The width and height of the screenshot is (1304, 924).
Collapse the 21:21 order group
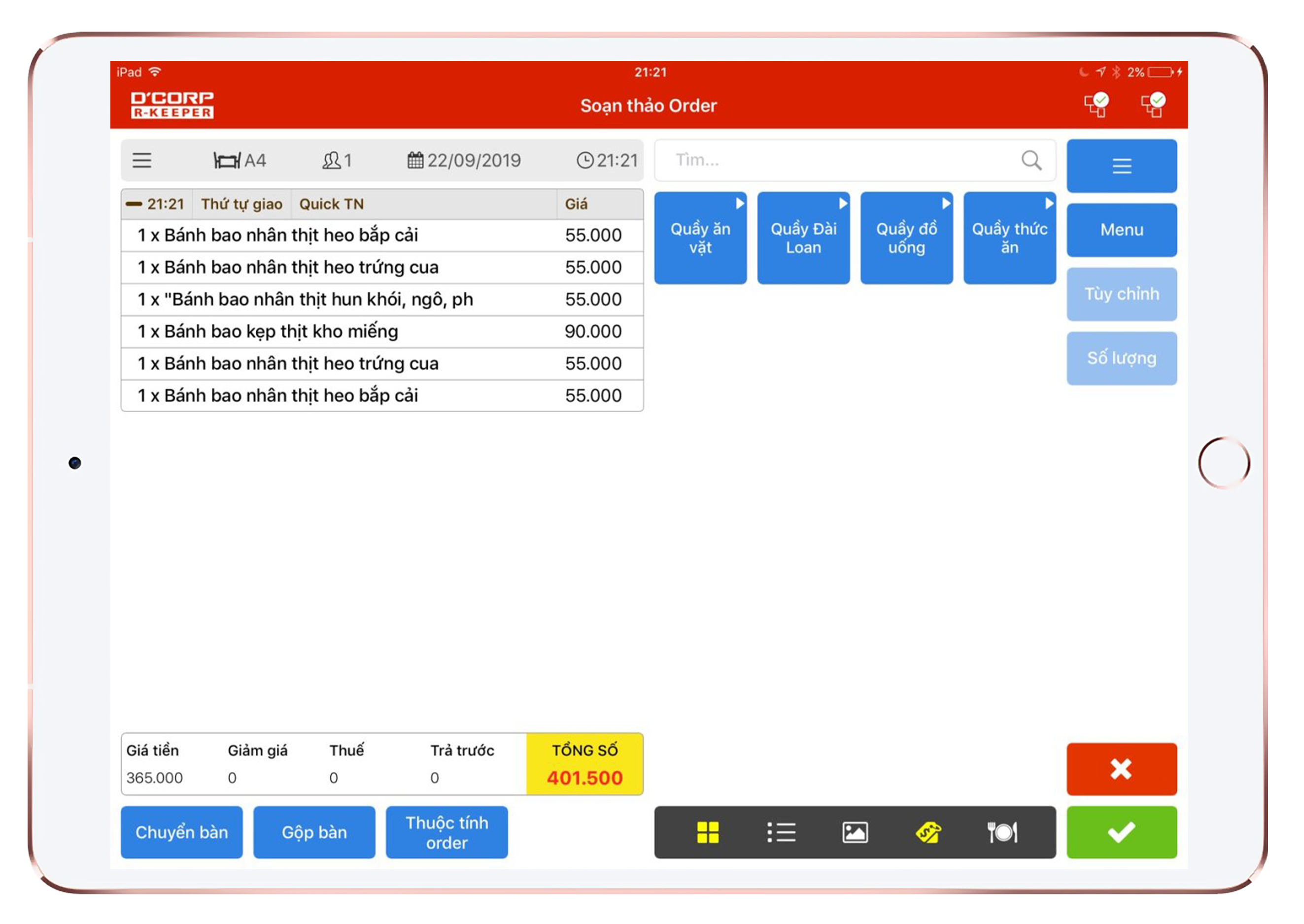tap(134, 204)
